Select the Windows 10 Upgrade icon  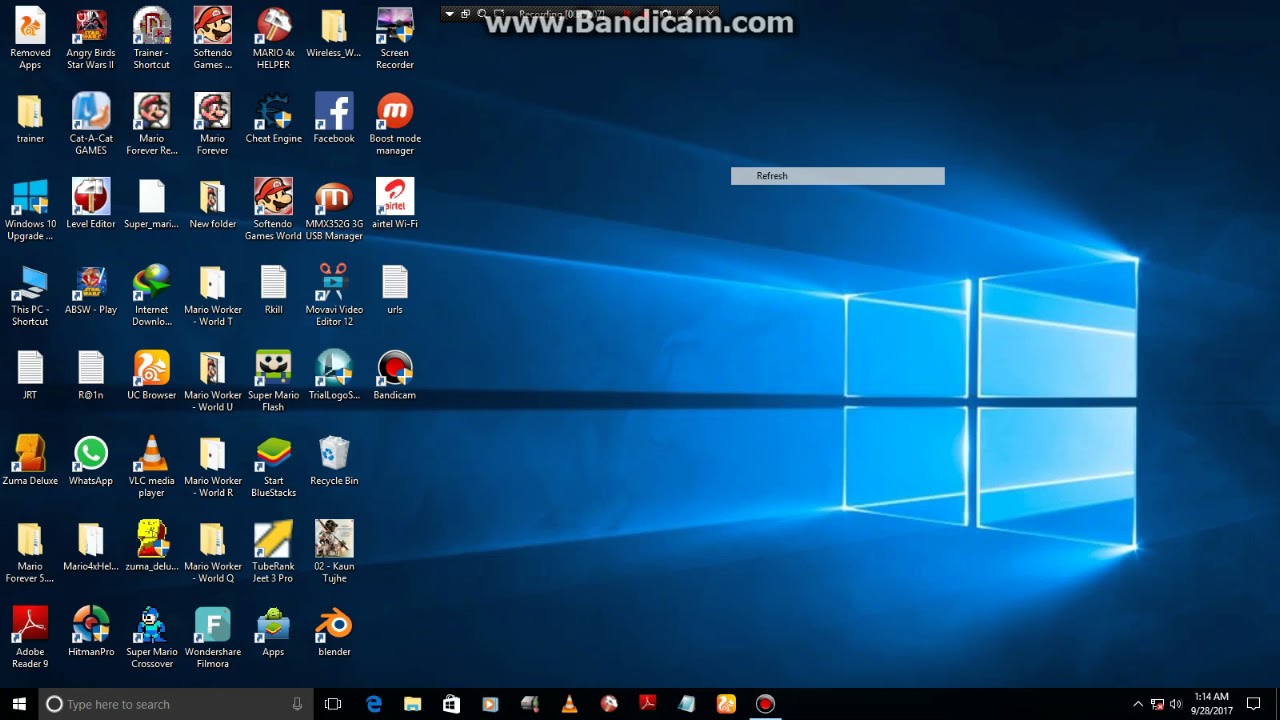[30, 211]
